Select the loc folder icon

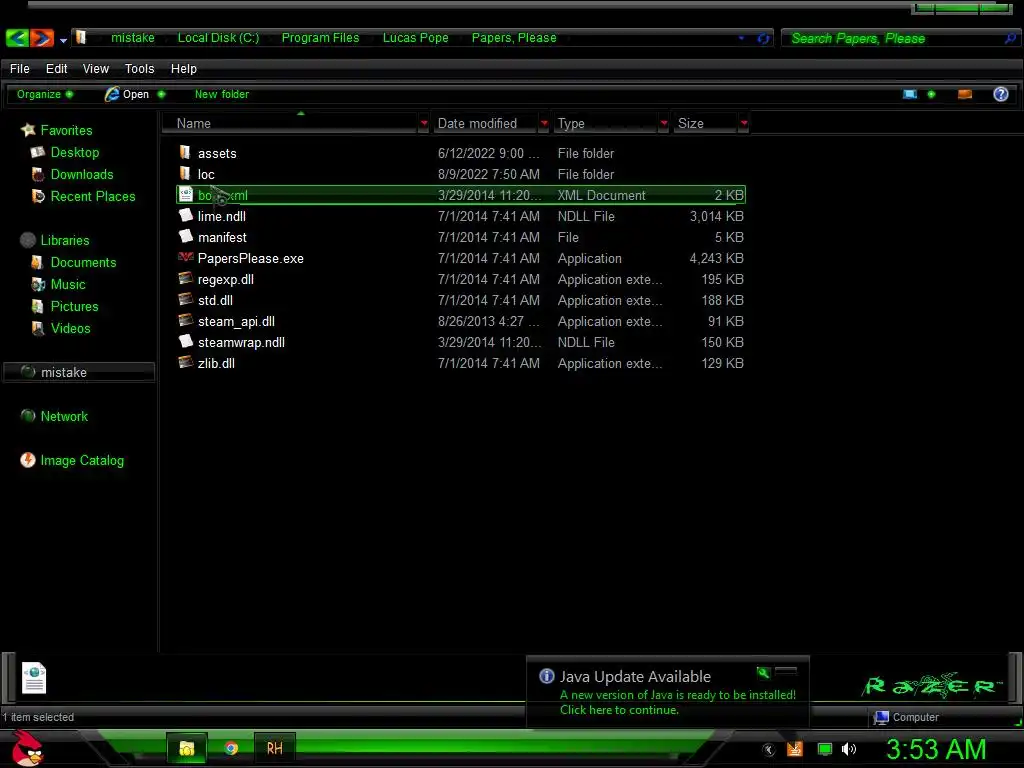tap(185, 173)
